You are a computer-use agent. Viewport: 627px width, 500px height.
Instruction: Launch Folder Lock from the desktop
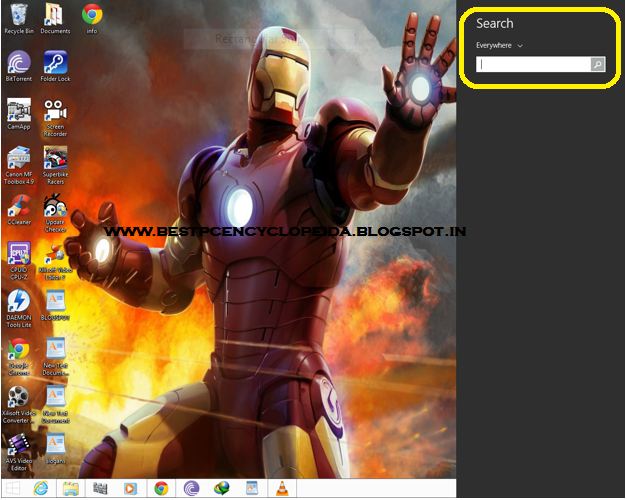click(x=55, y=66)
